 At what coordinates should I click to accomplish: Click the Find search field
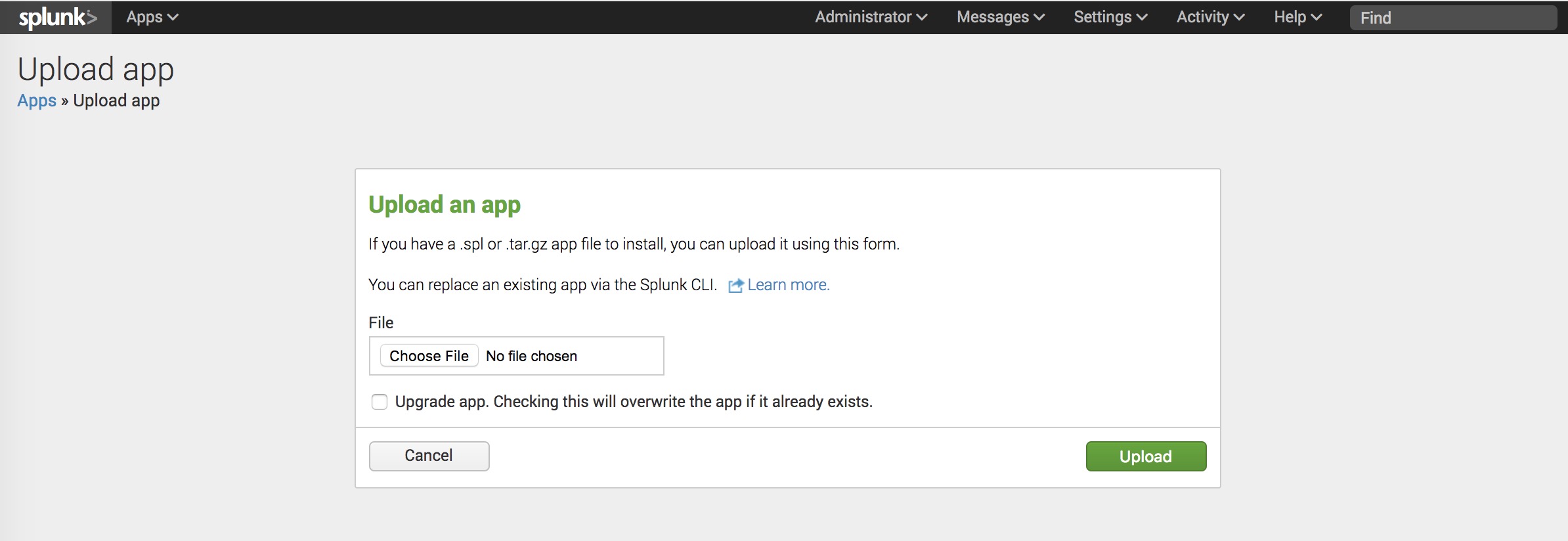coord(1452,18)
